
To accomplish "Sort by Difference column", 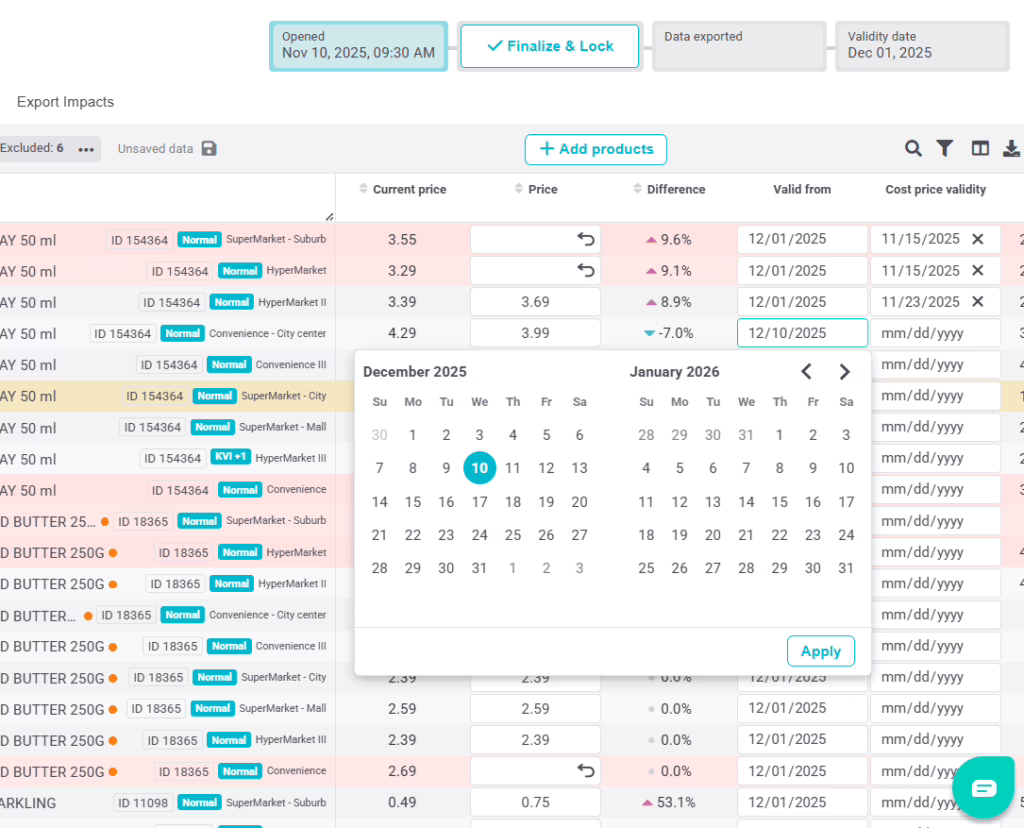I will click(638, 190).
